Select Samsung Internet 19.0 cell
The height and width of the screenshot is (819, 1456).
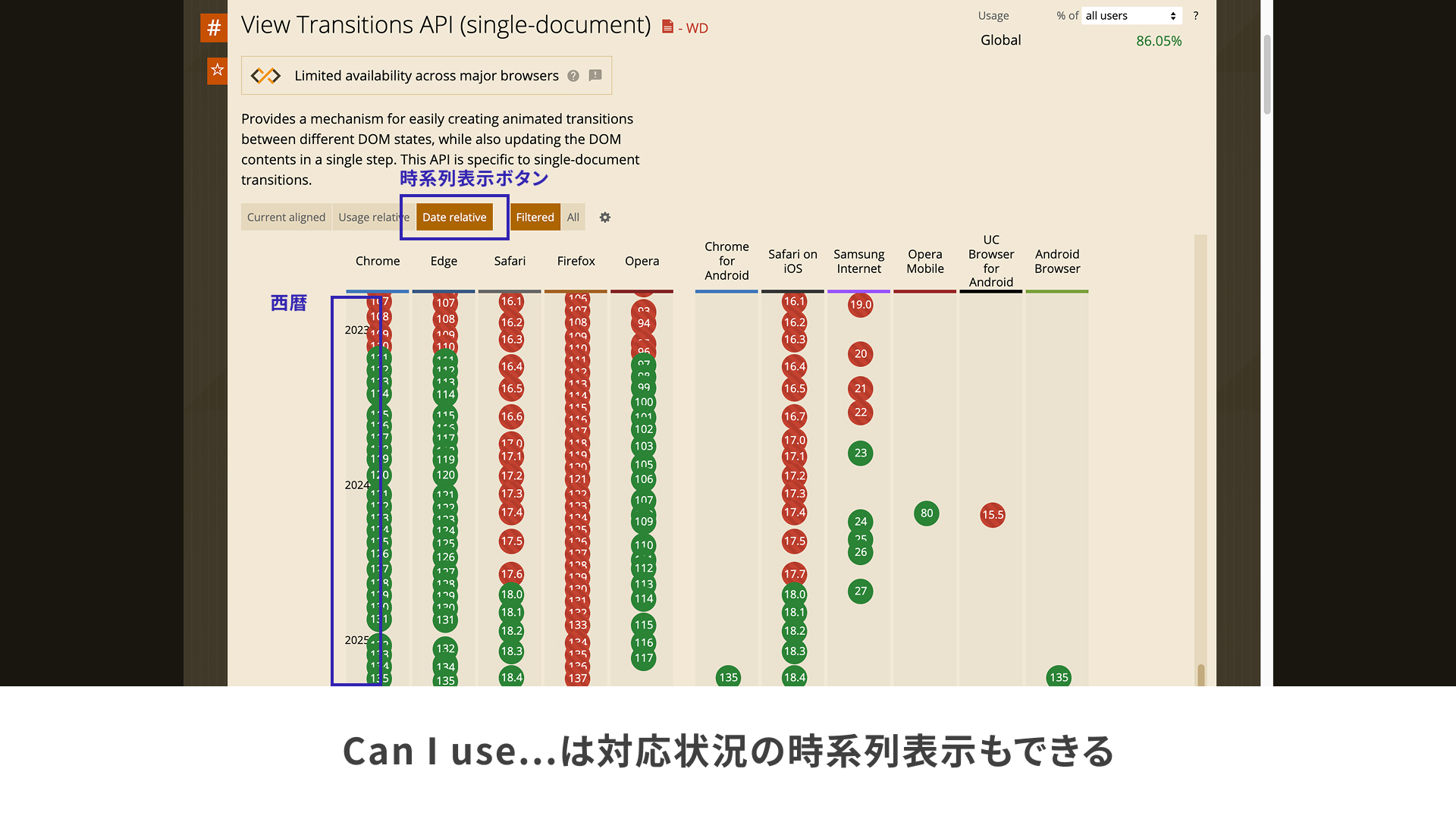click(x=861, y=305)
